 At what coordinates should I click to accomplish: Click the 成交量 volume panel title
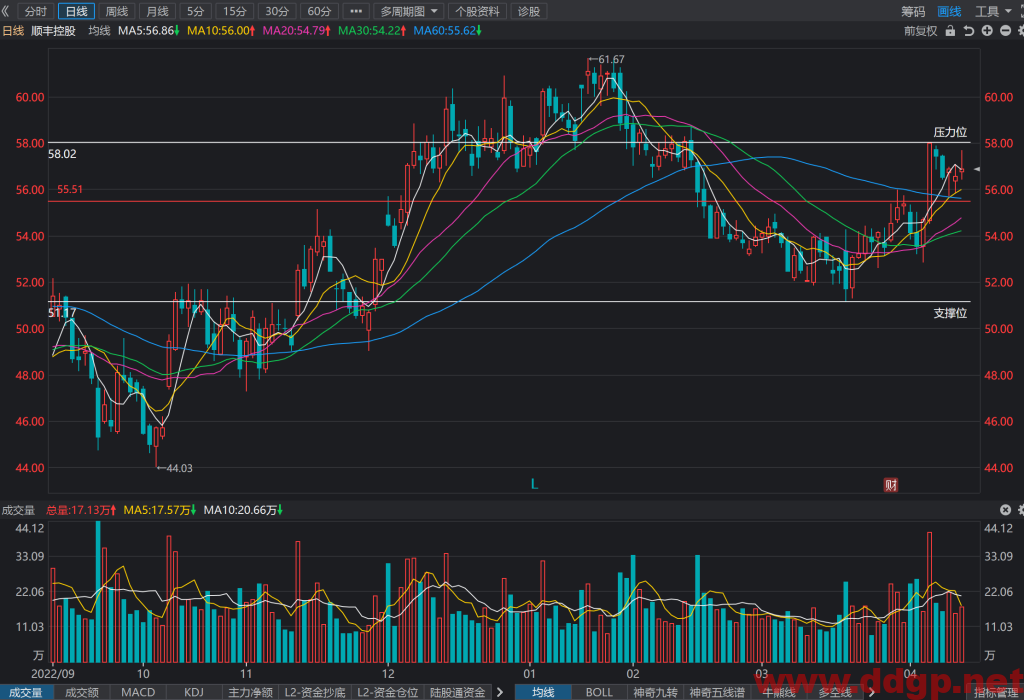pos(18,510)
